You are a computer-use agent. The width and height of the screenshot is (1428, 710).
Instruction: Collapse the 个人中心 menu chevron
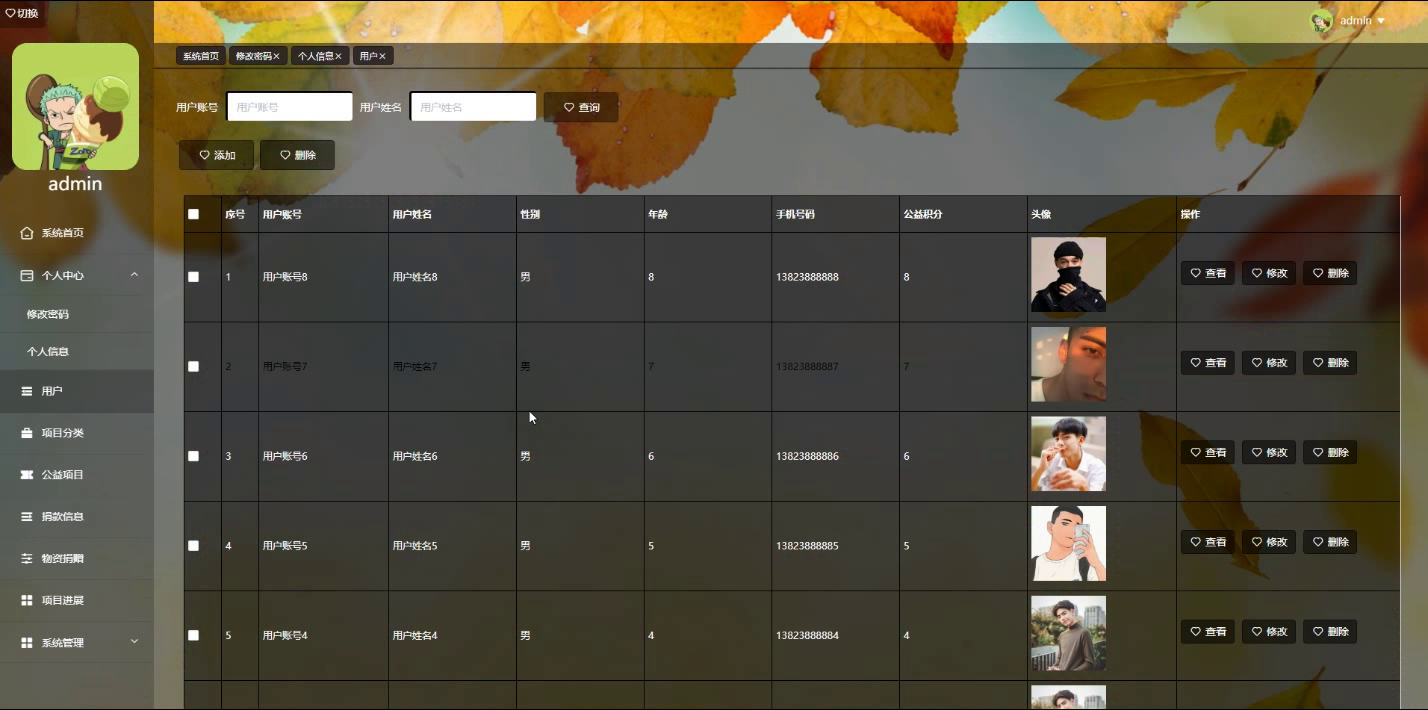[x=134, y=275]
